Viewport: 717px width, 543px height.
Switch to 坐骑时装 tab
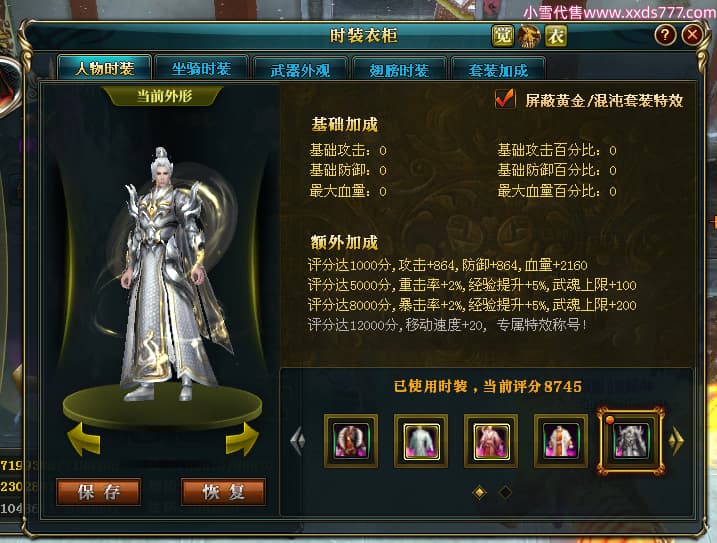pyautogui.click(x=201, y=69)
